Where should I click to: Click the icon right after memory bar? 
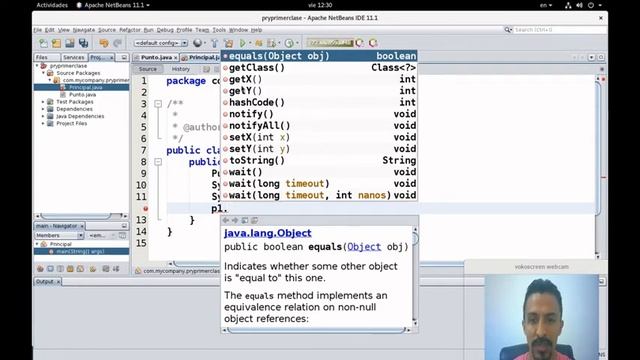coord(360,43)
